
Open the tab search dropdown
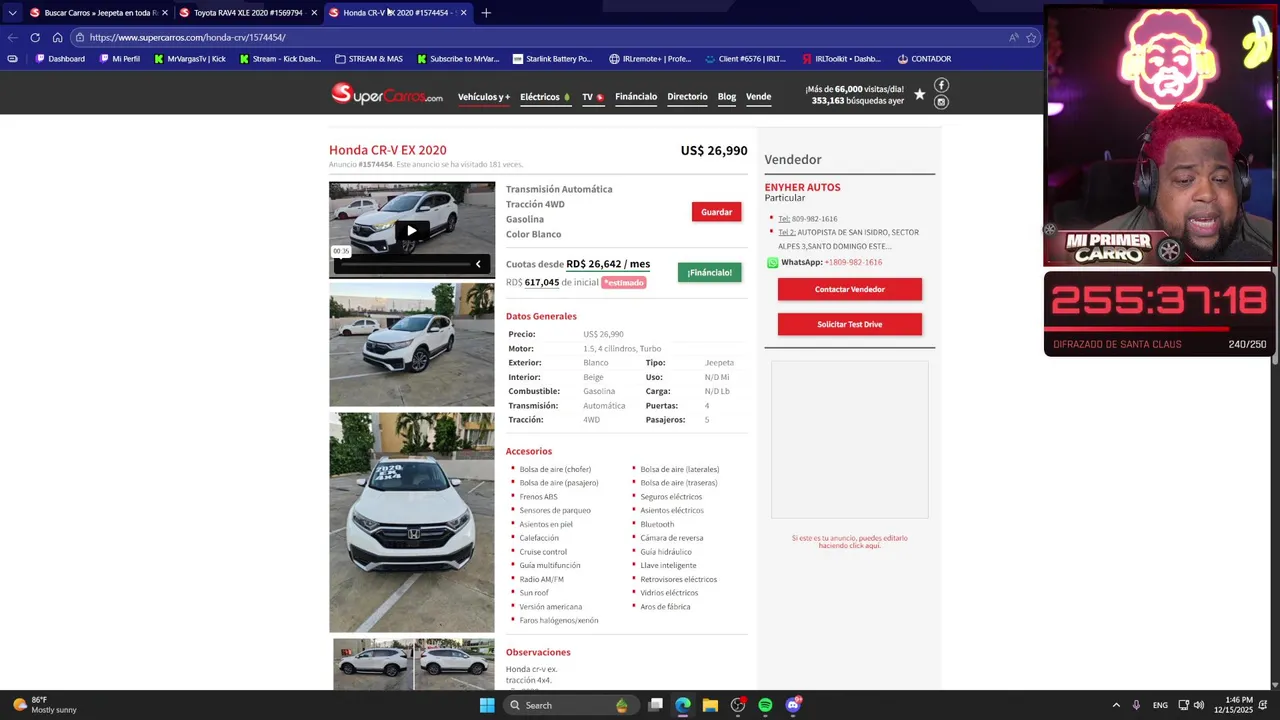(x=12, y=13)
